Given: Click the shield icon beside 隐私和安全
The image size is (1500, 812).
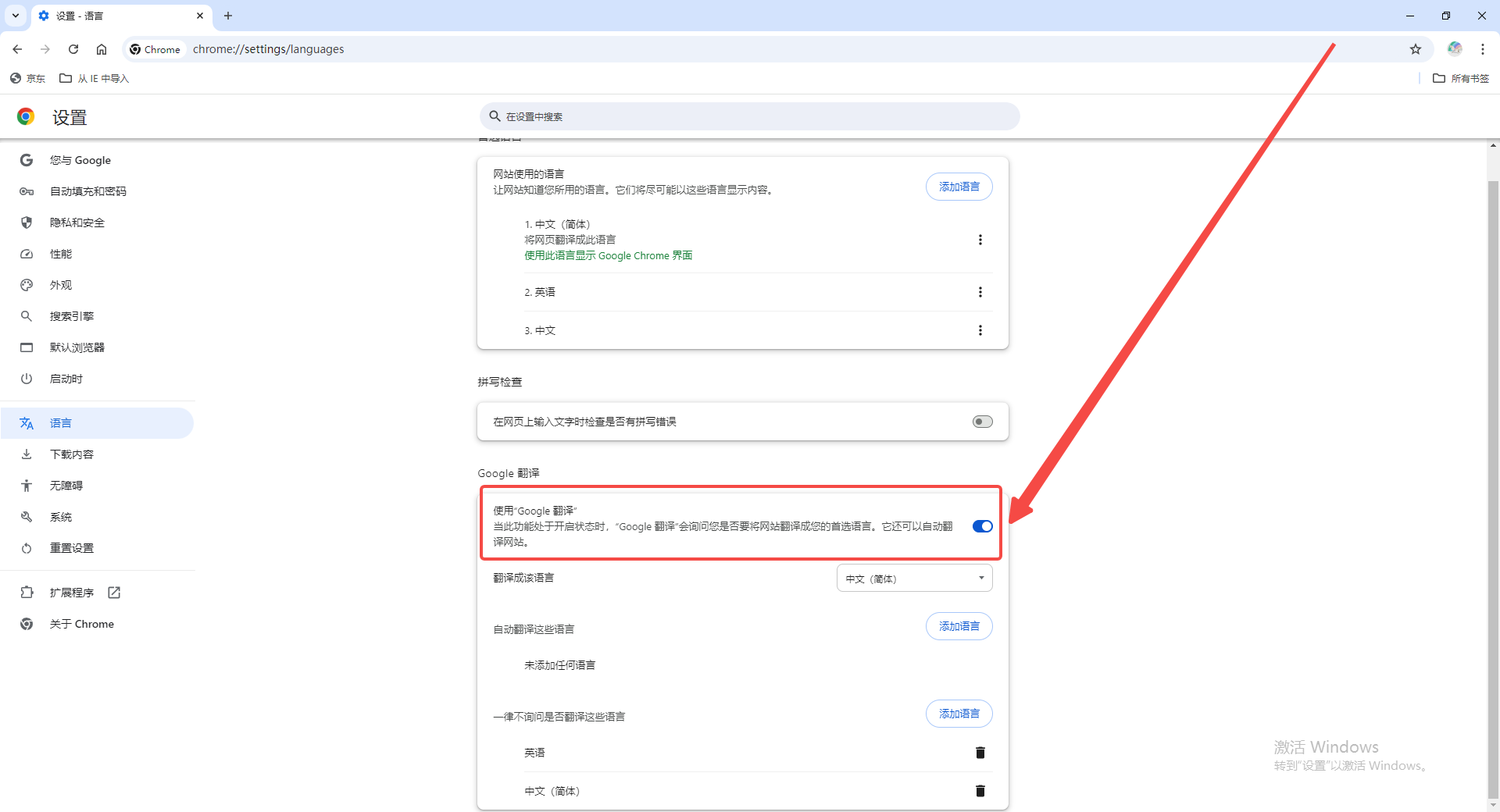Looking at the screenshot, I should (x=27, y=223).
